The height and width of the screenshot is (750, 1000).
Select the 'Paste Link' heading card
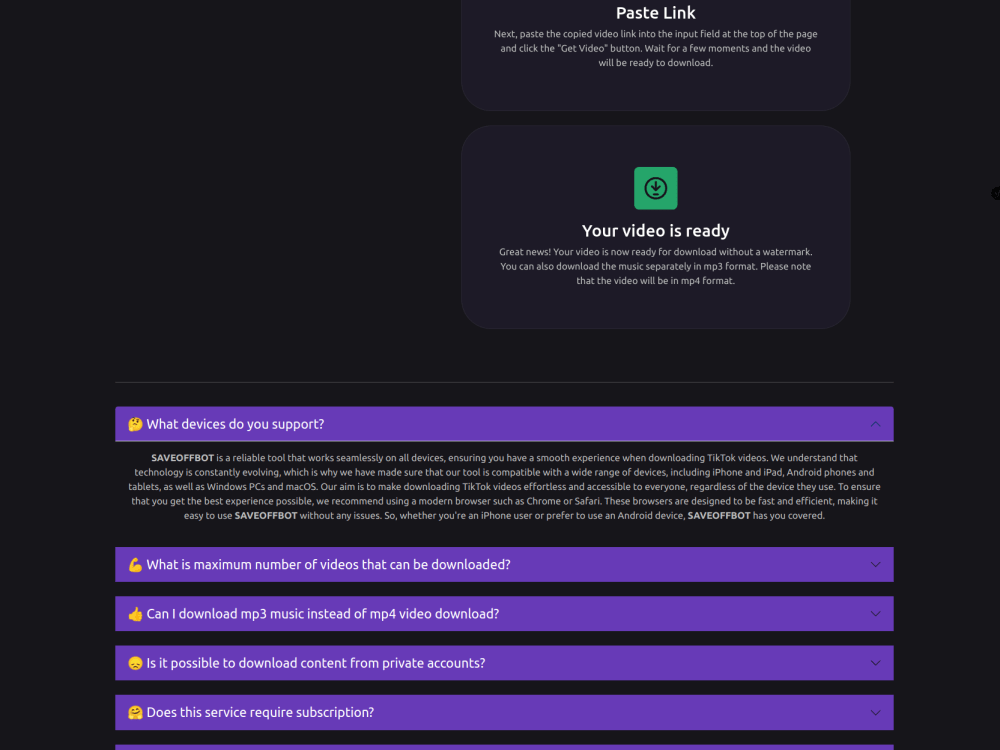(655, 13)
